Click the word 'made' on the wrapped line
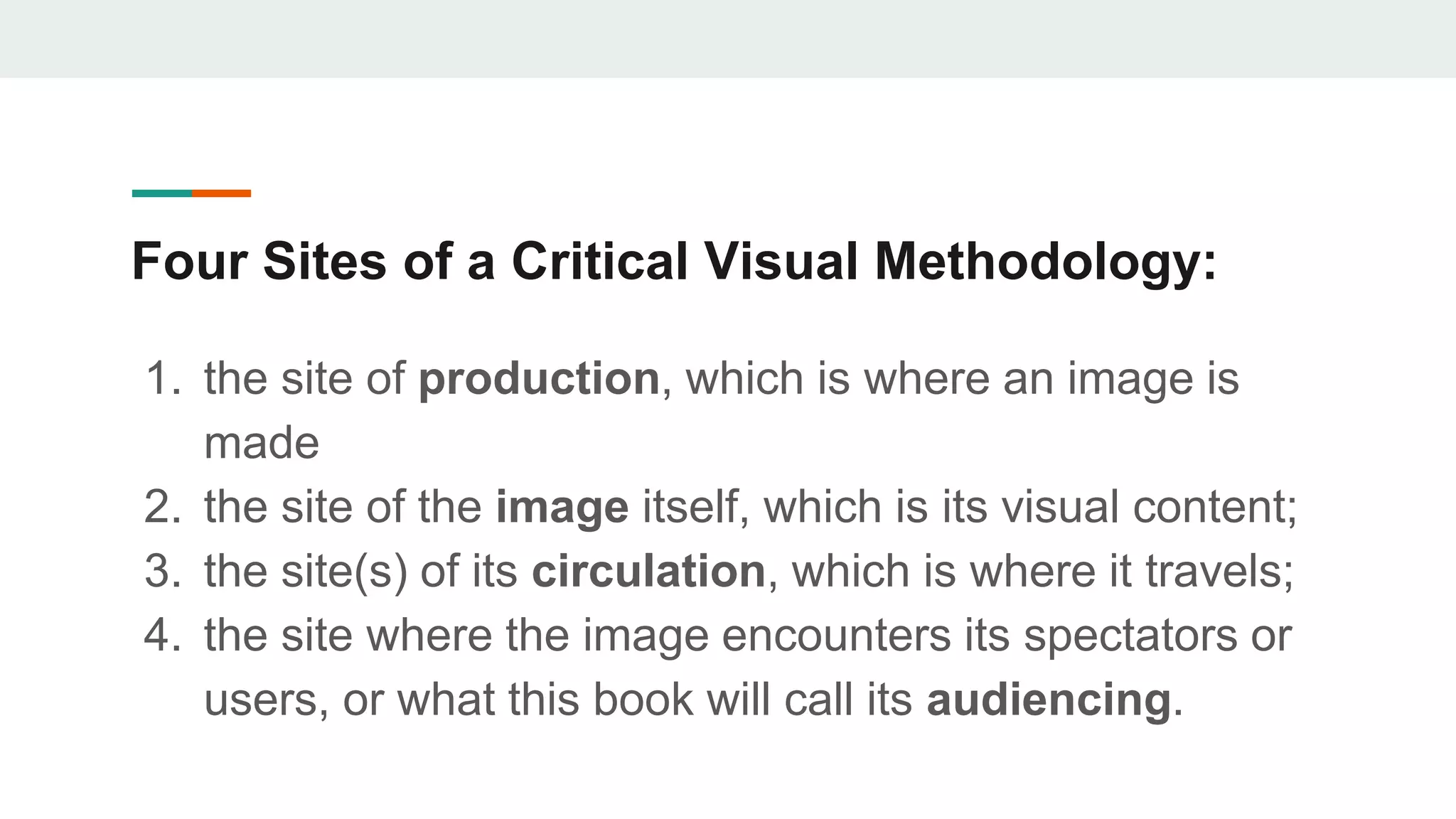The image size is (1456, 819). tap(262, 443)
